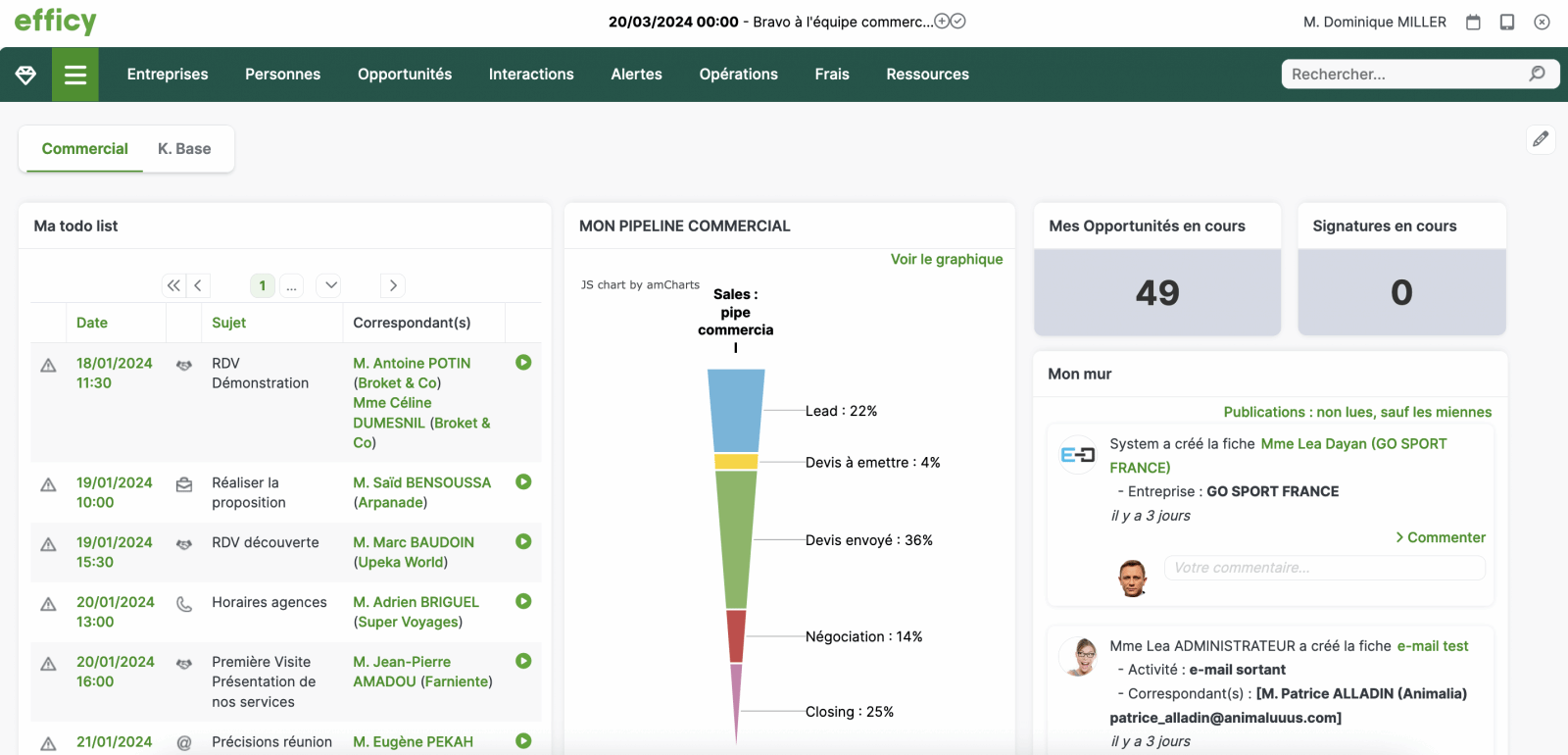Sort the todo list by Date column
1568x755 pixels.
(x=92, y=323)
